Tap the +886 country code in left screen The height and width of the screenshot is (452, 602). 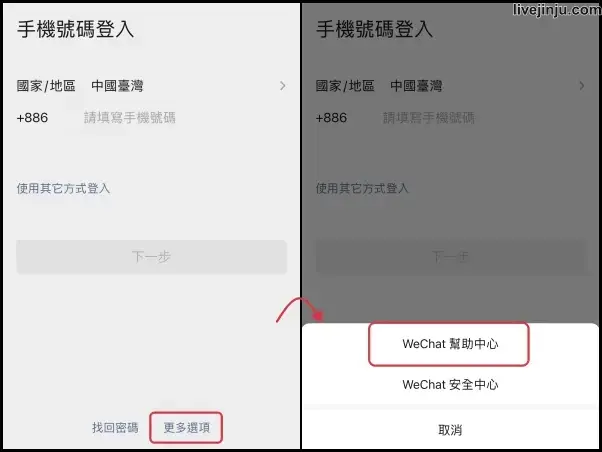point(32,118)
